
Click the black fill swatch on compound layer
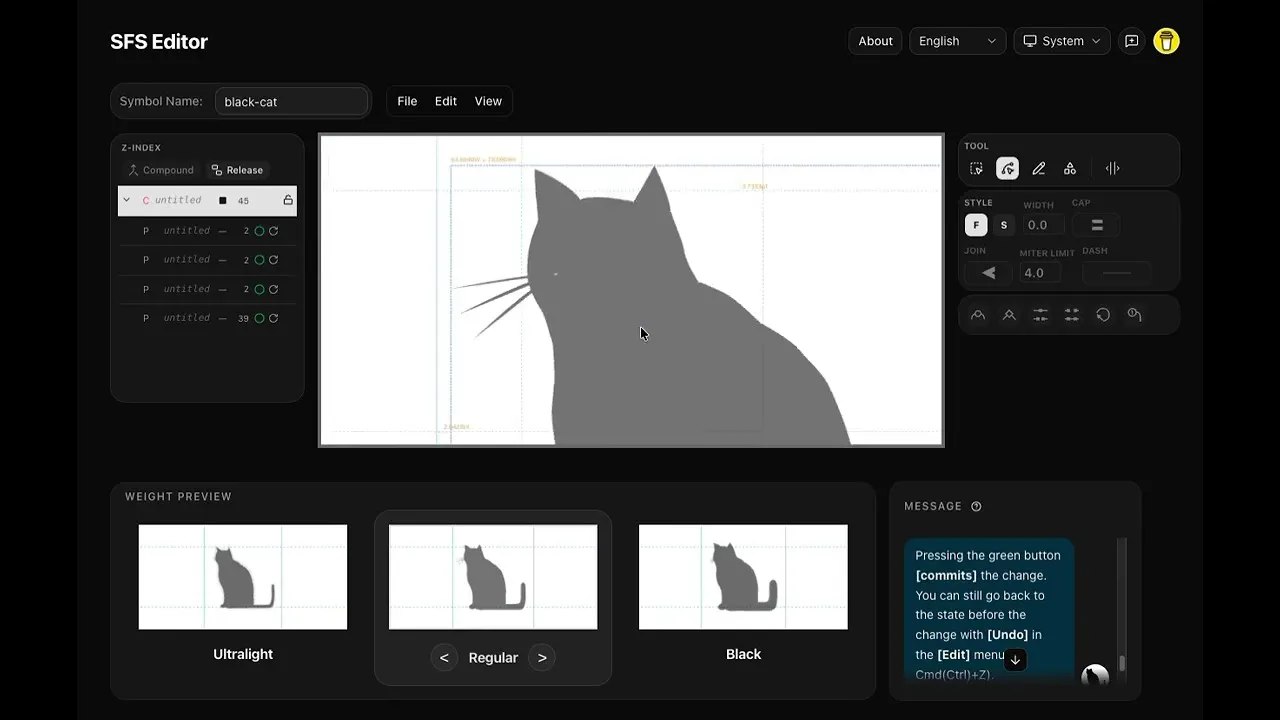click(x=223, y=201)
